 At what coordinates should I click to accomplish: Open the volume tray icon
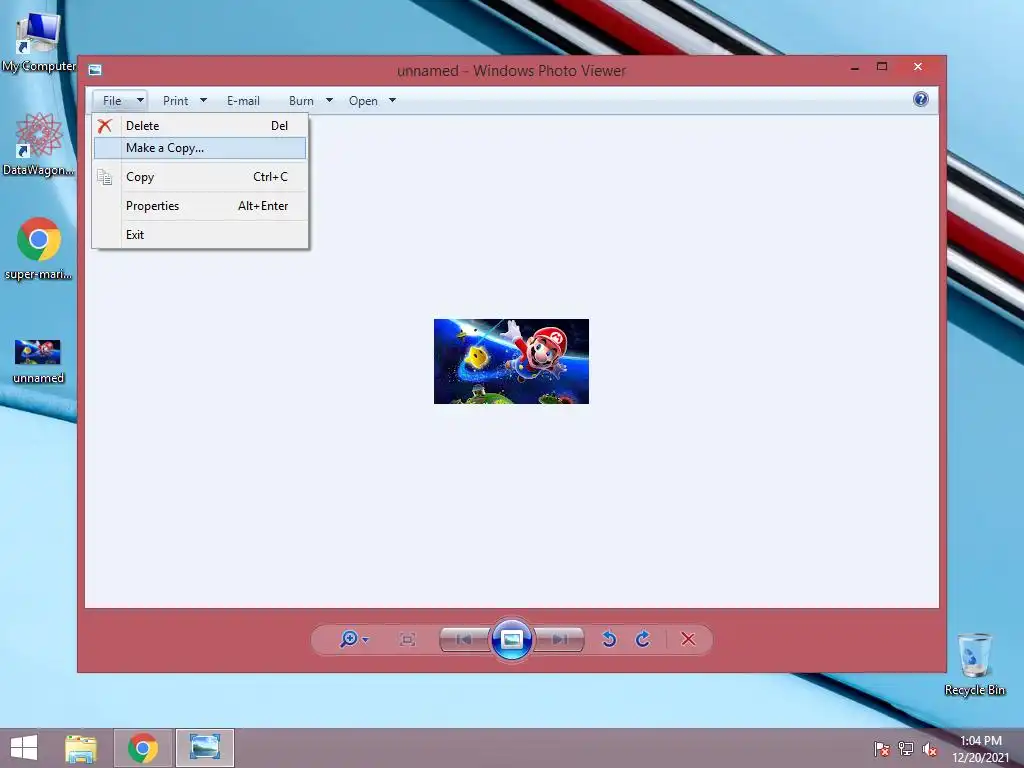[930, 748]
